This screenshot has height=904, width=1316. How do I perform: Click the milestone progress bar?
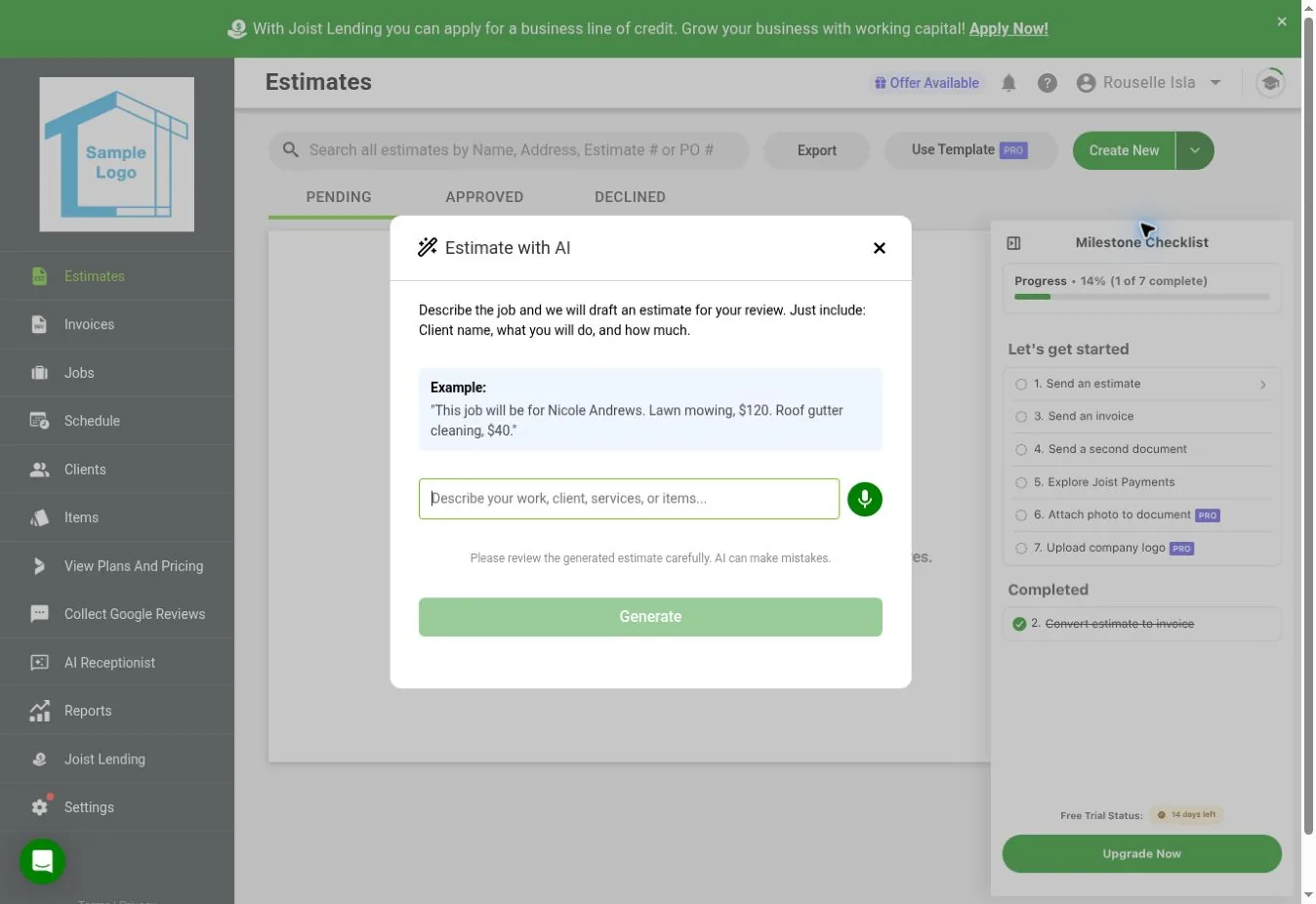1142,297
